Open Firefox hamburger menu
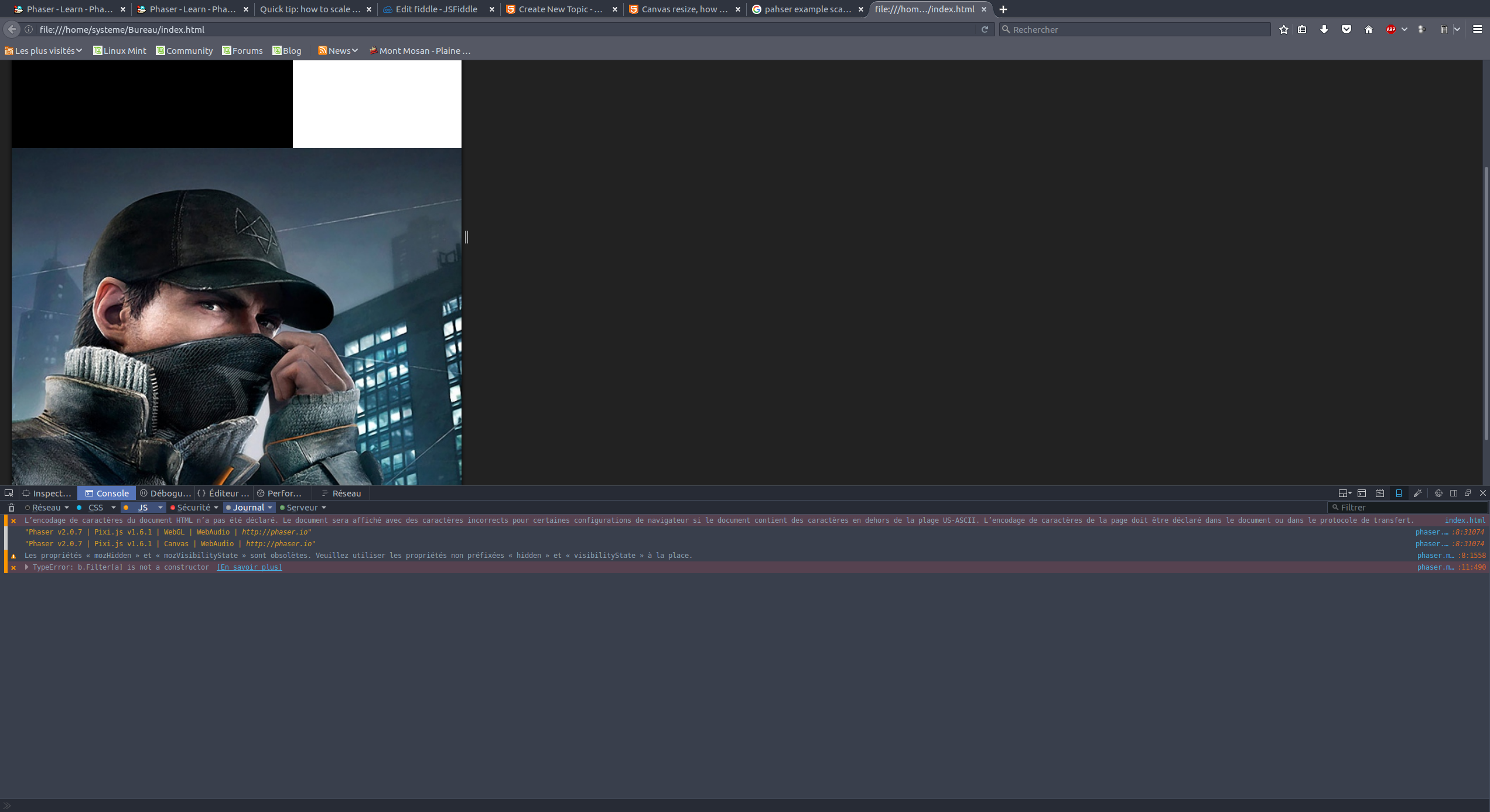 [x=1478, y=29]
